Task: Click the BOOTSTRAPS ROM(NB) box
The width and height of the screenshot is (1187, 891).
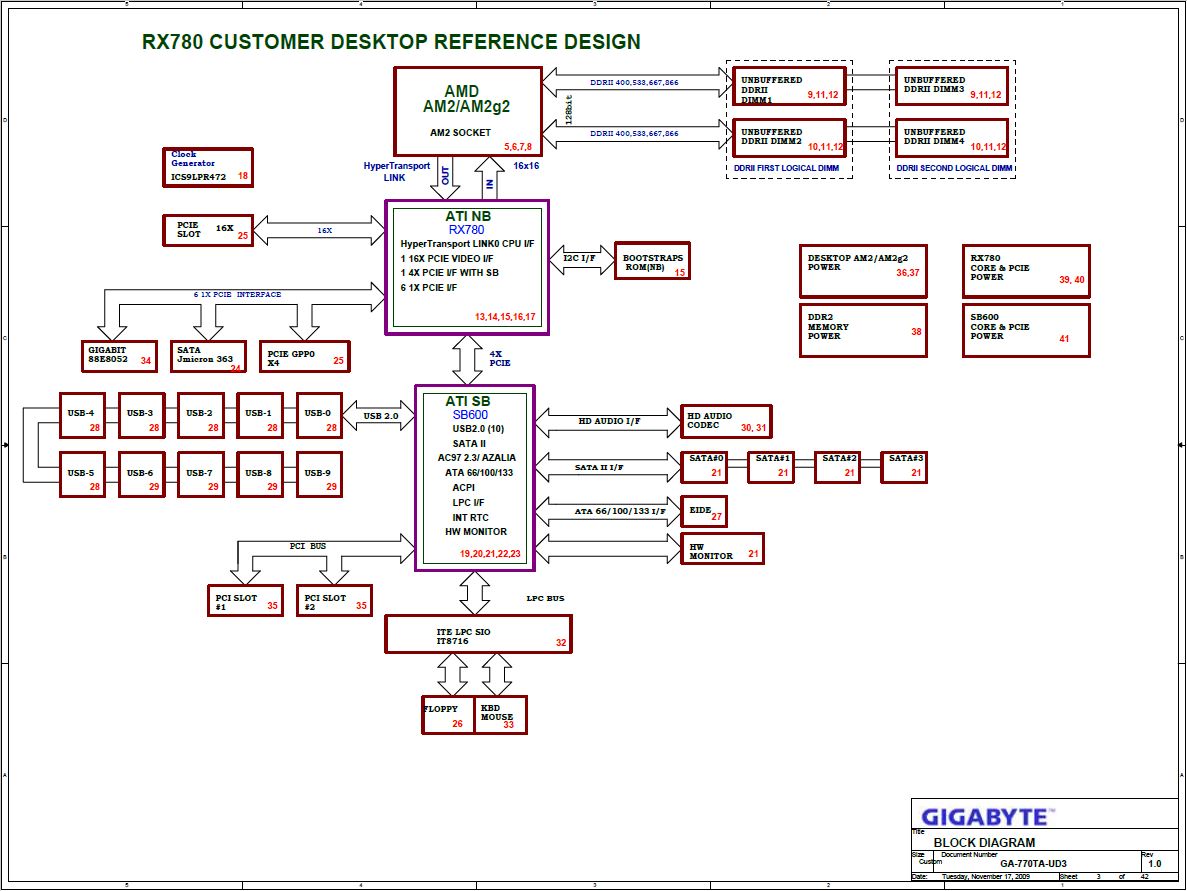Action: (x=653, y=261)
